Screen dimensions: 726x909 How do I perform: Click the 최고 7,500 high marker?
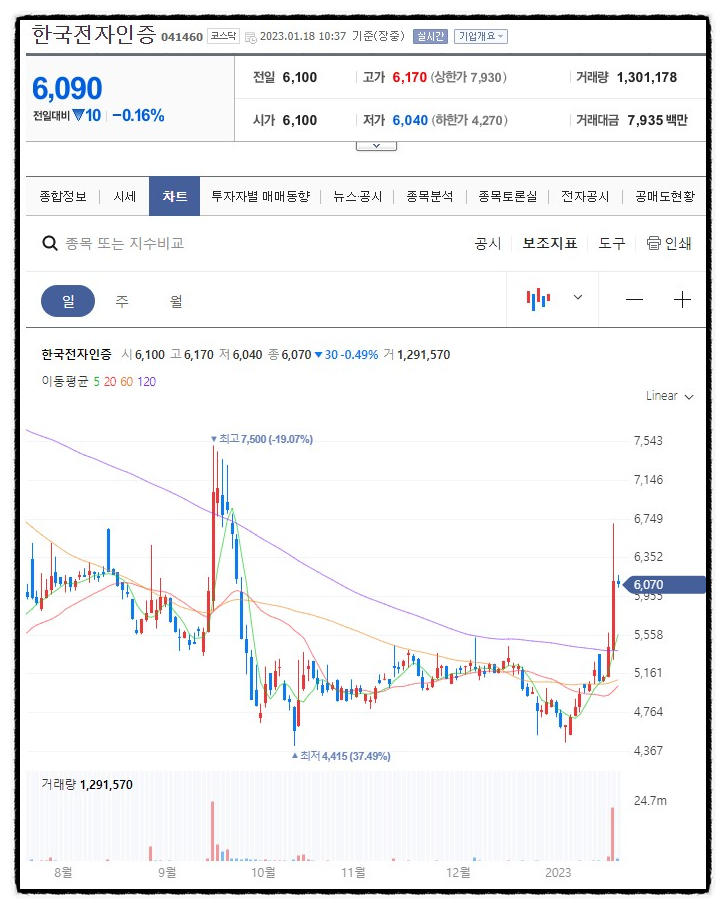[262, 439]
